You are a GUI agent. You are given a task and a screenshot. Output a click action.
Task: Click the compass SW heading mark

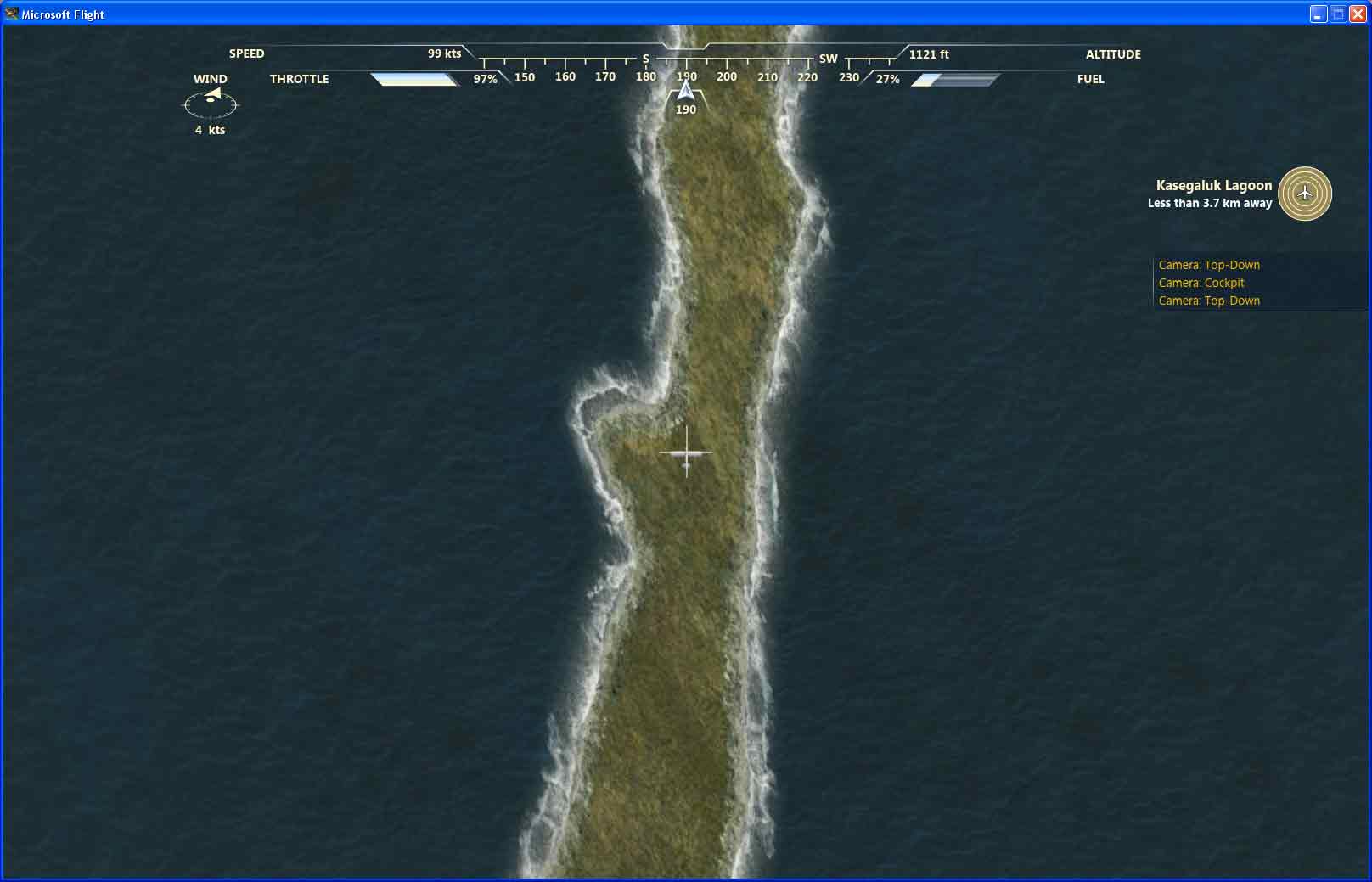[x=828, y=59]
